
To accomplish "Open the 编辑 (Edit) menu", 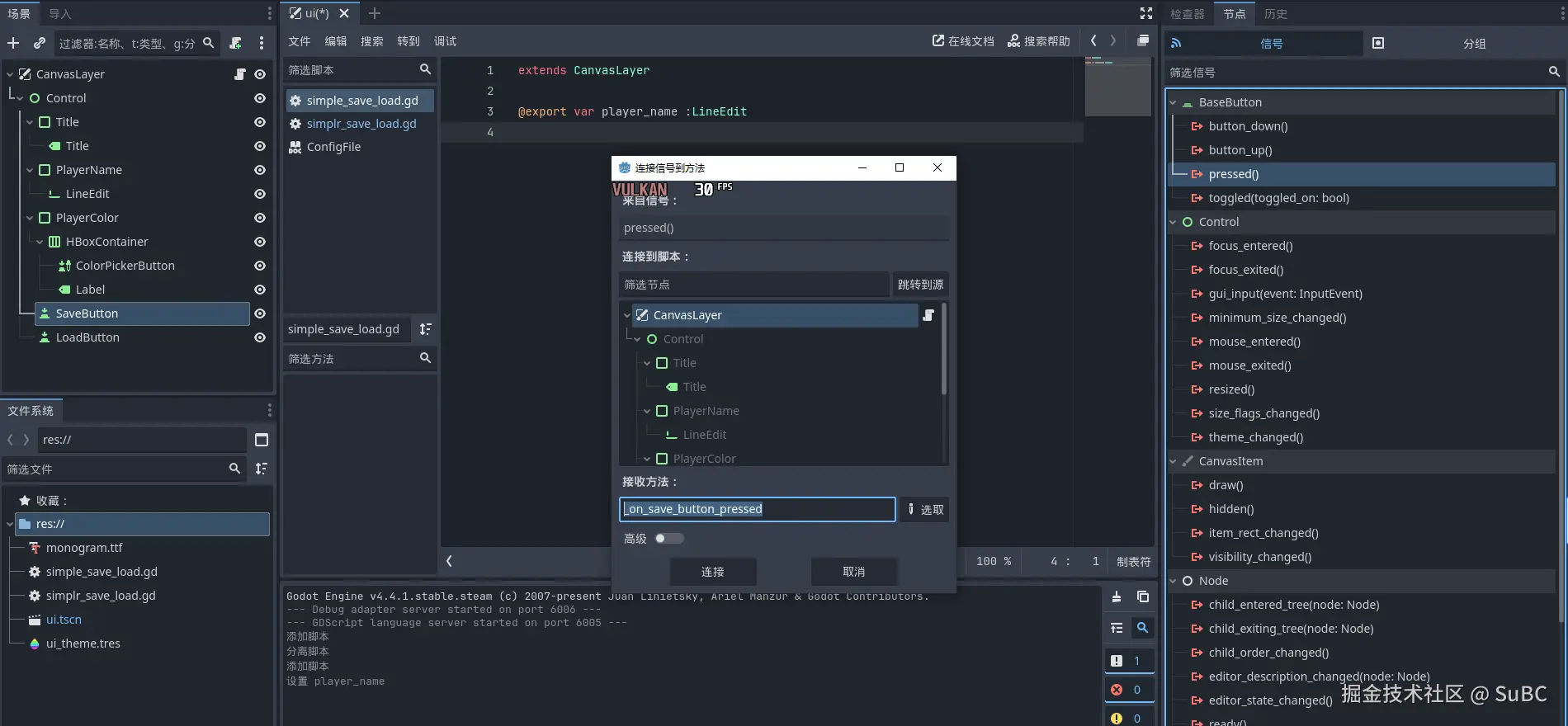I will click(335, 41).
